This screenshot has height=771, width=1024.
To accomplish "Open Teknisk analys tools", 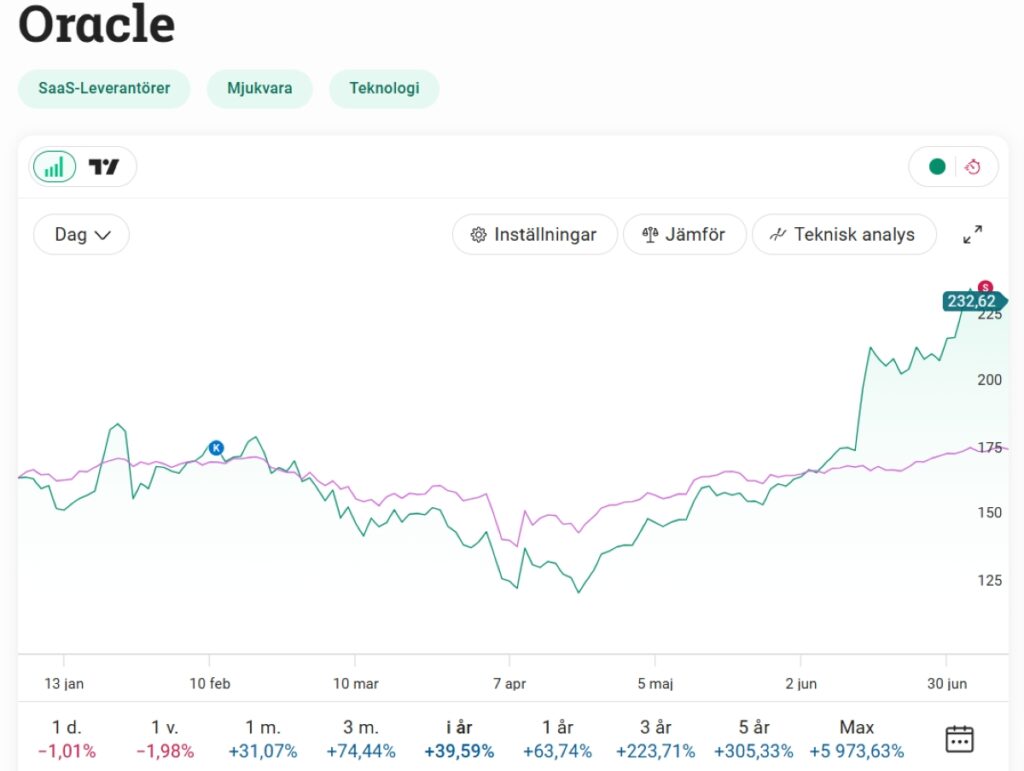I will pos(844,234).
